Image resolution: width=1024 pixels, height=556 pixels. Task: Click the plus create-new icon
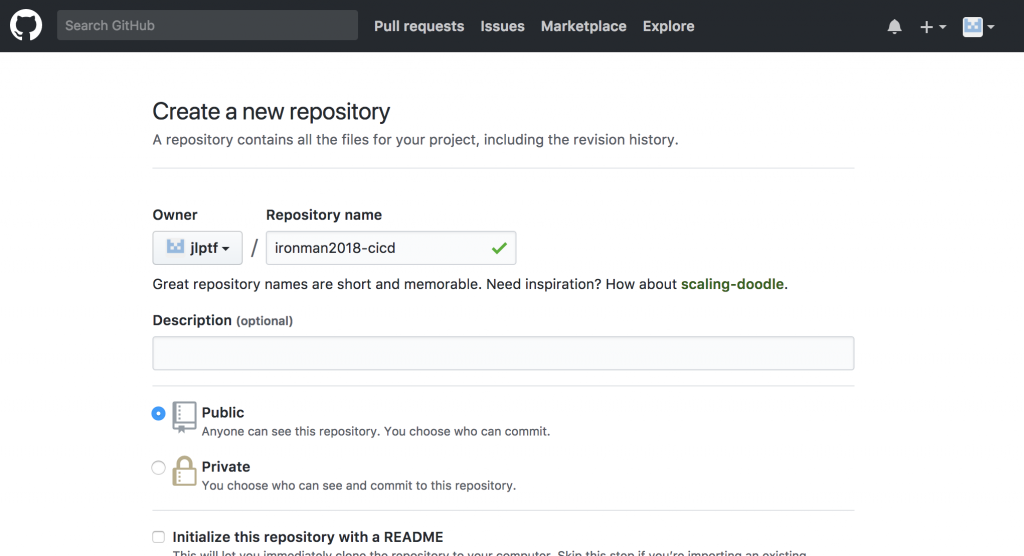(926, 27)
